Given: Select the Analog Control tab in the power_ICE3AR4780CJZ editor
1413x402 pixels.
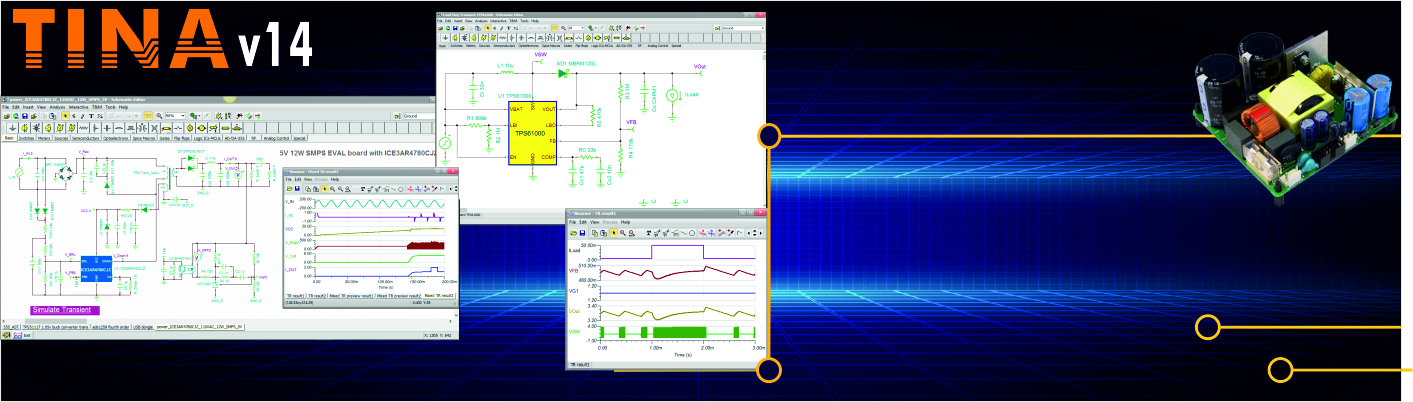Looking at the screenshot, I should click(276, 138).
